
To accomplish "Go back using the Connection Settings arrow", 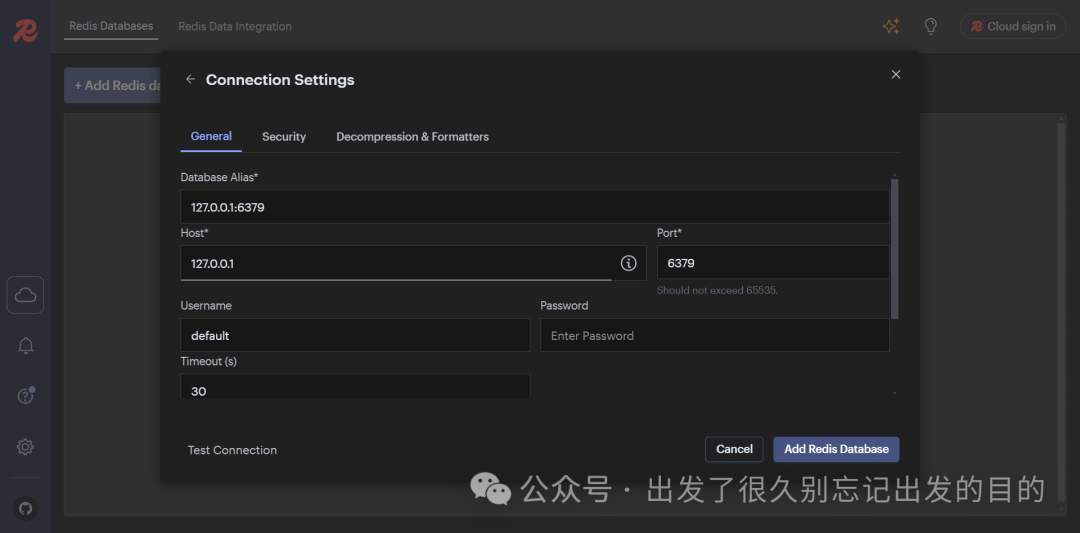I will [190, 80].
